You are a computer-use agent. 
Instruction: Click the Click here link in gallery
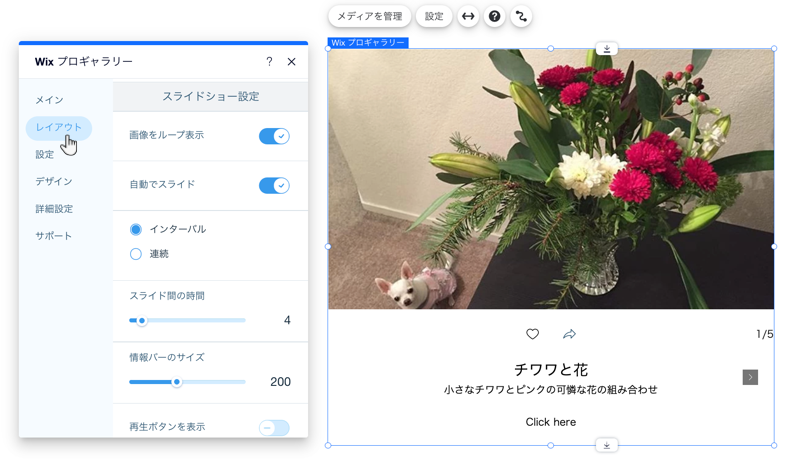pyautogui.click(x=551, y=422)
